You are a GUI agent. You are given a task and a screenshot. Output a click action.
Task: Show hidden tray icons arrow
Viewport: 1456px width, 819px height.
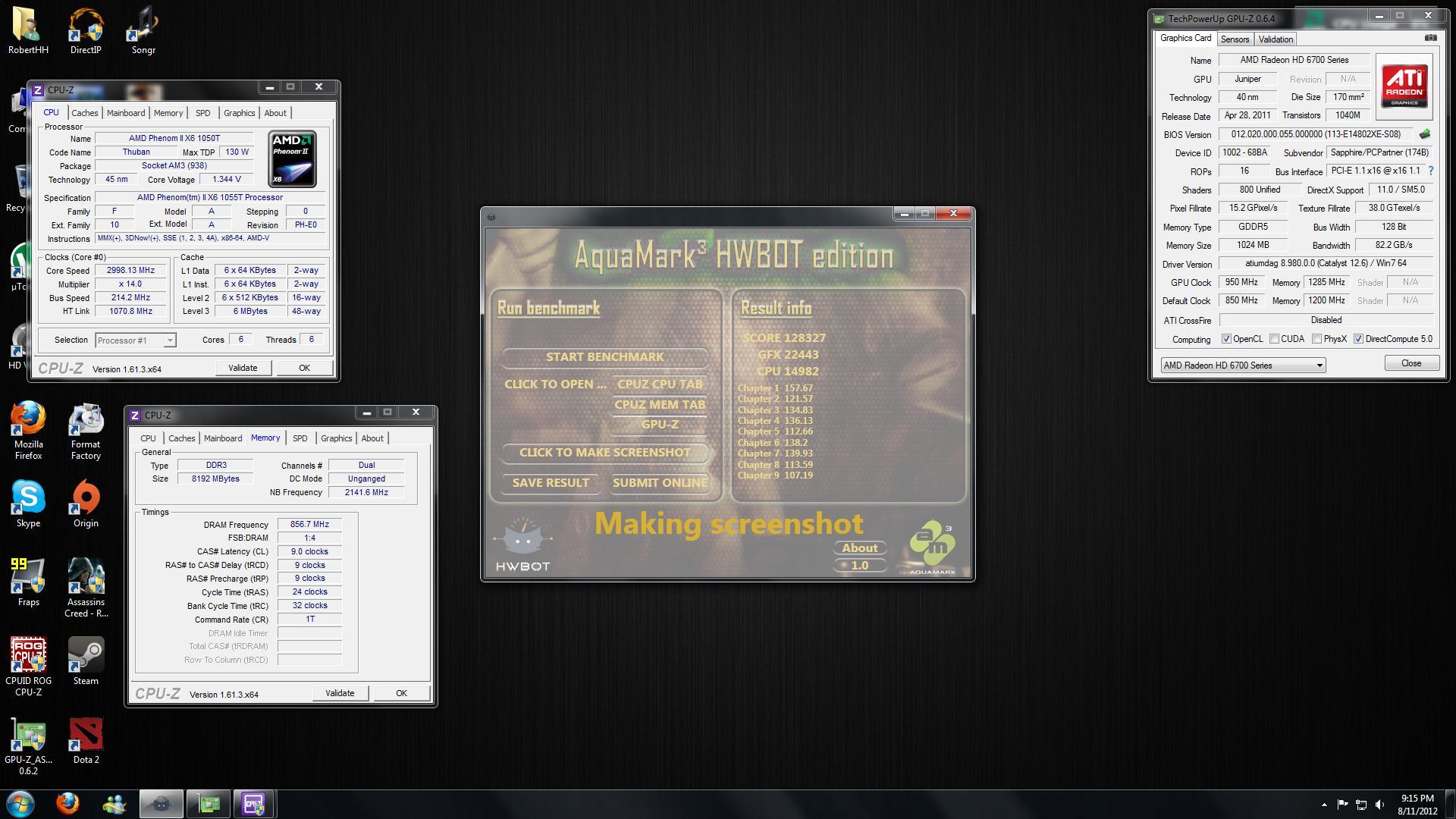point(1324,805)
